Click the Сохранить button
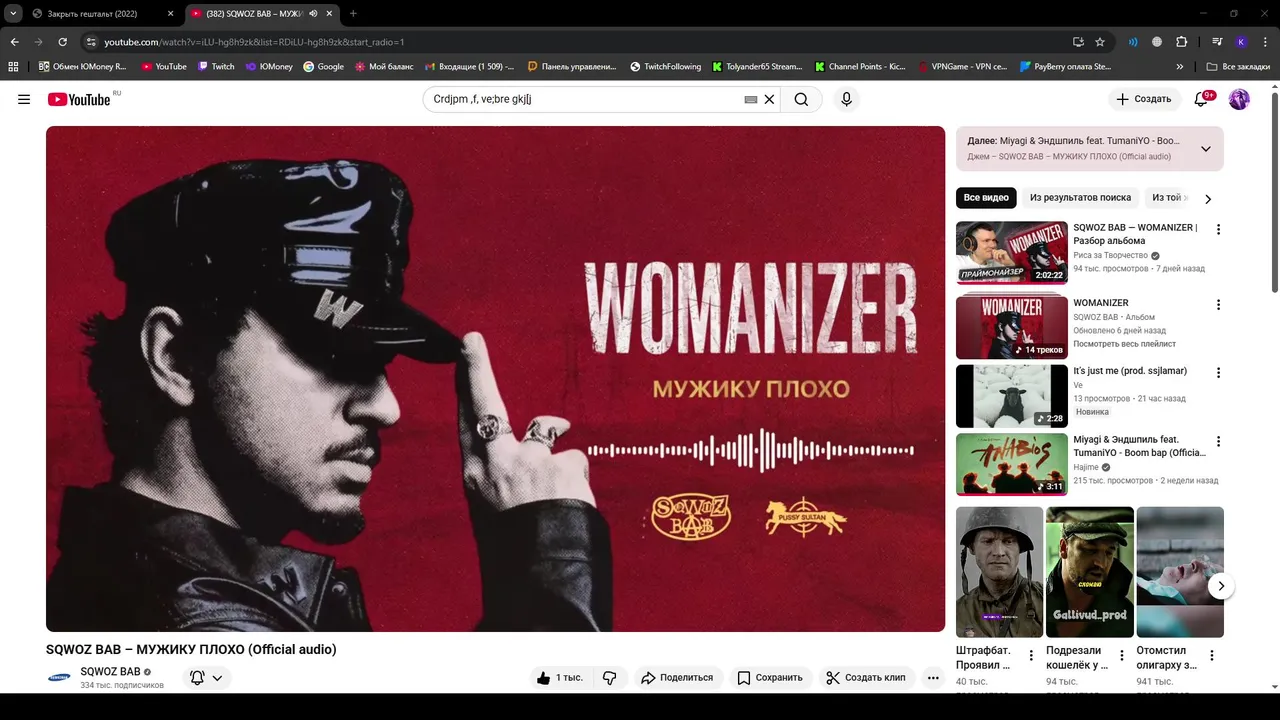 (x=770, y=677)
